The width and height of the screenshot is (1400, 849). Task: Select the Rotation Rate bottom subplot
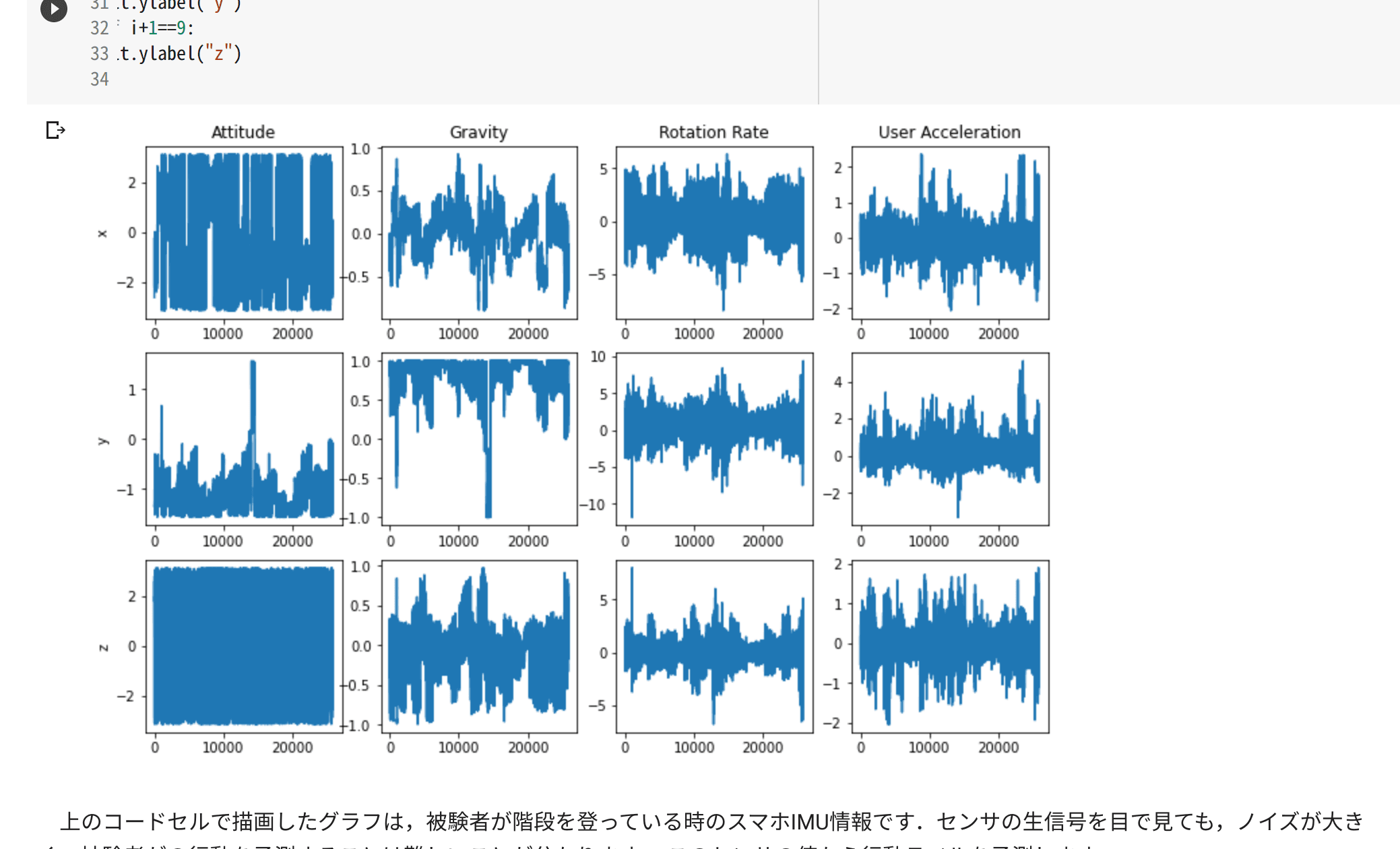point(714,647)
